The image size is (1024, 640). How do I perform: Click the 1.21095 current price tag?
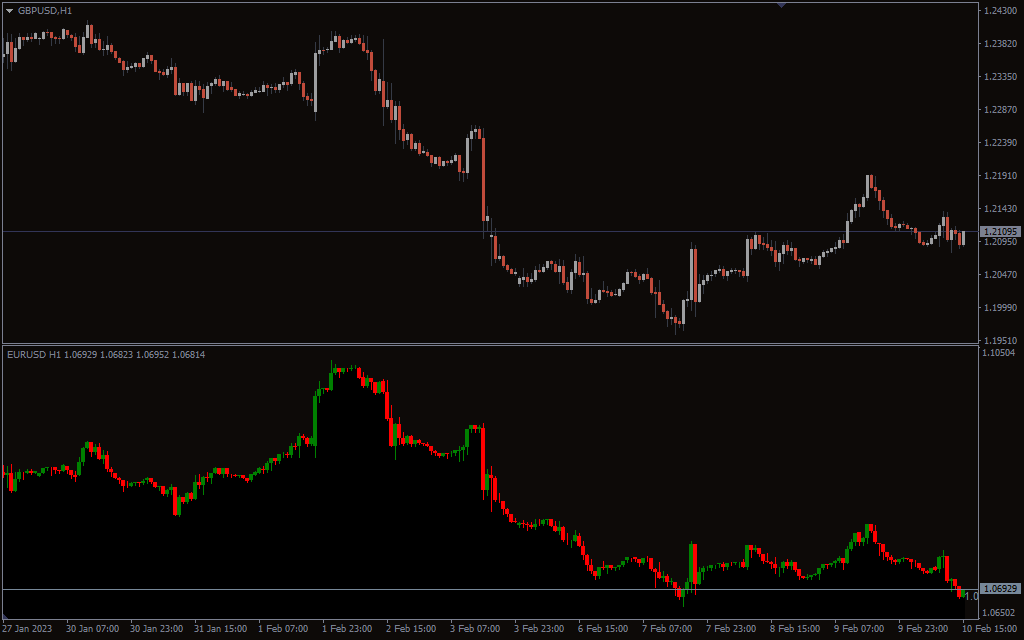1000,231
